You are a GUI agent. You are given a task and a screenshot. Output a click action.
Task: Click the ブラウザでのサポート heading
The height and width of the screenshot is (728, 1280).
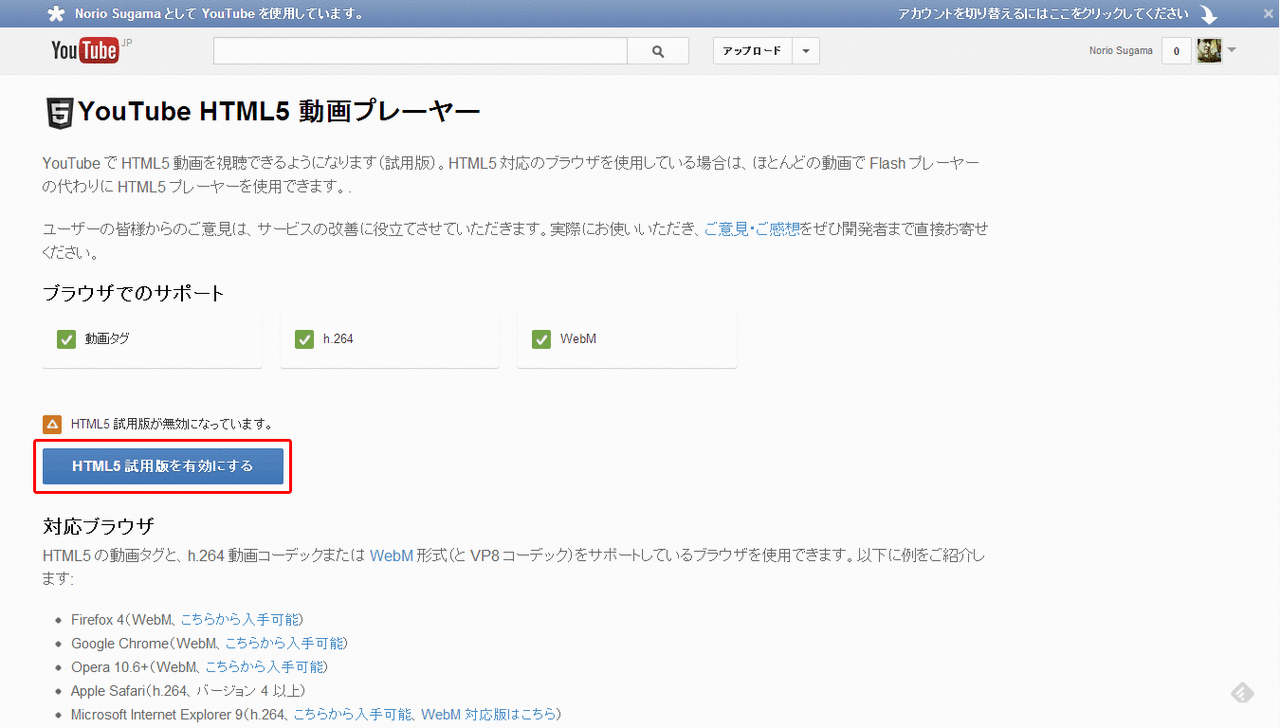pos(134,293)
